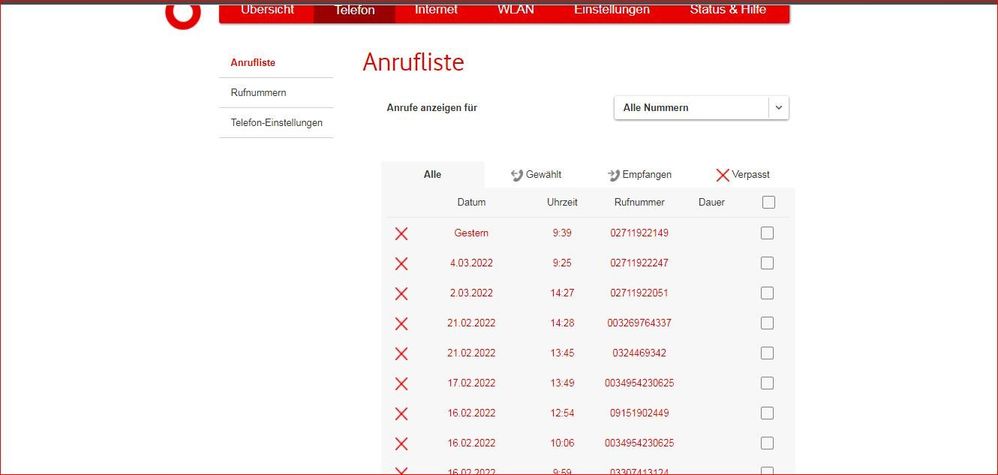This screenshot has width=998, height=475.
Task: Click the number 02711922247
Action: tap(639, 263)
